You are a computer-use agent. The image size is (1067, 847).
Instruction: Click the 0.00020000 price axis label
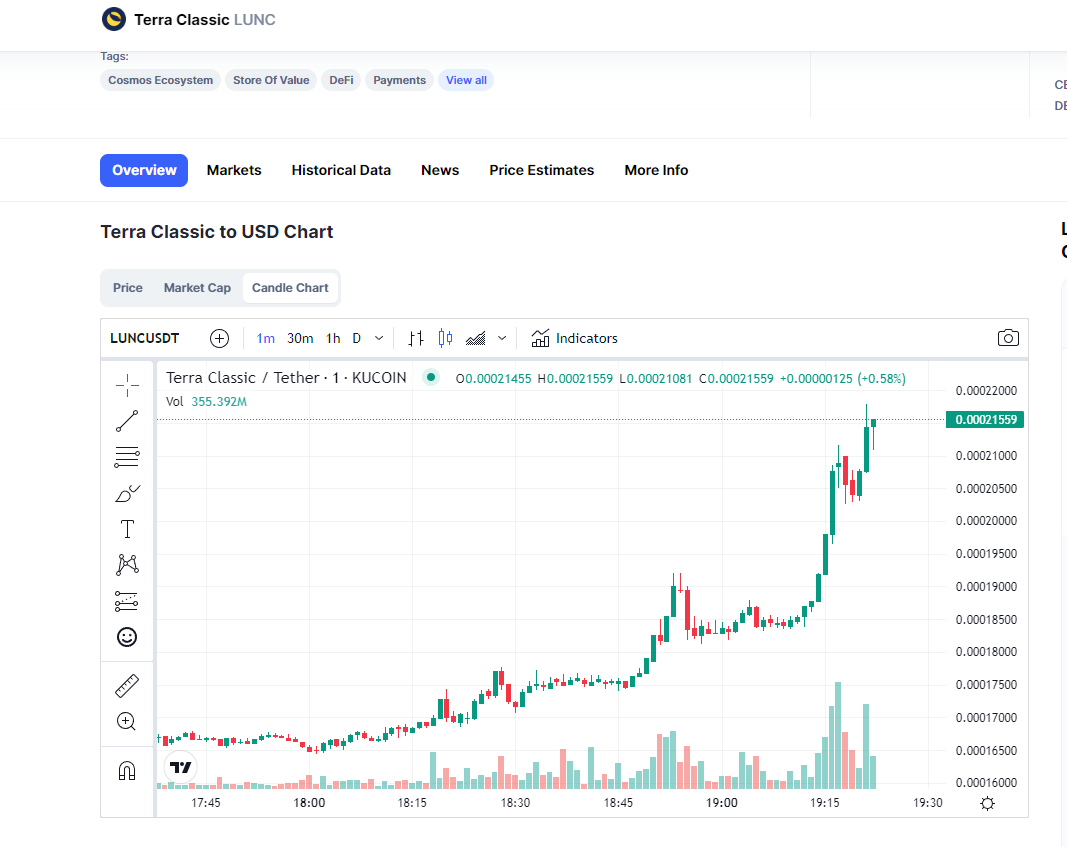986,521
